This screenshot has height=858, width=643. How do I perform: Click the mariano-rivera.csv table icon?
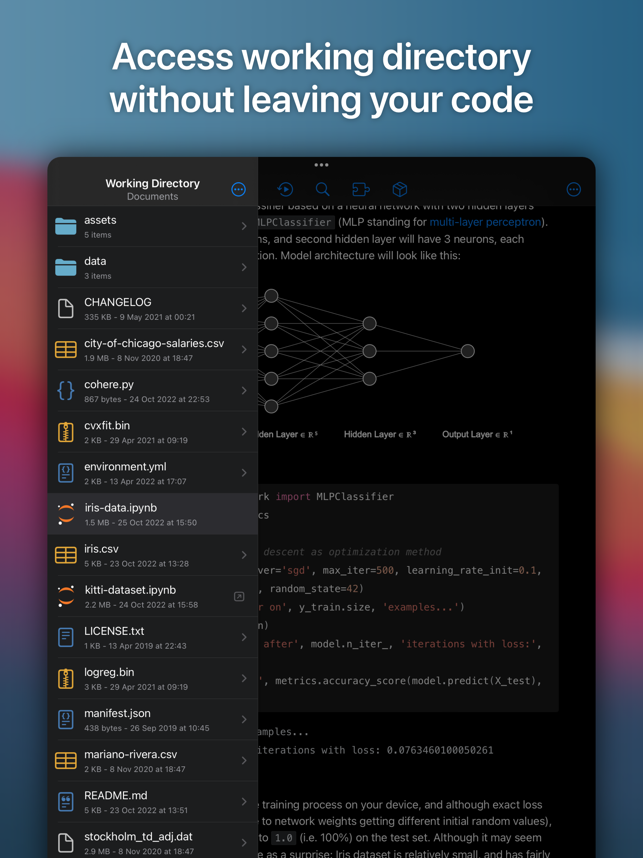66,761
